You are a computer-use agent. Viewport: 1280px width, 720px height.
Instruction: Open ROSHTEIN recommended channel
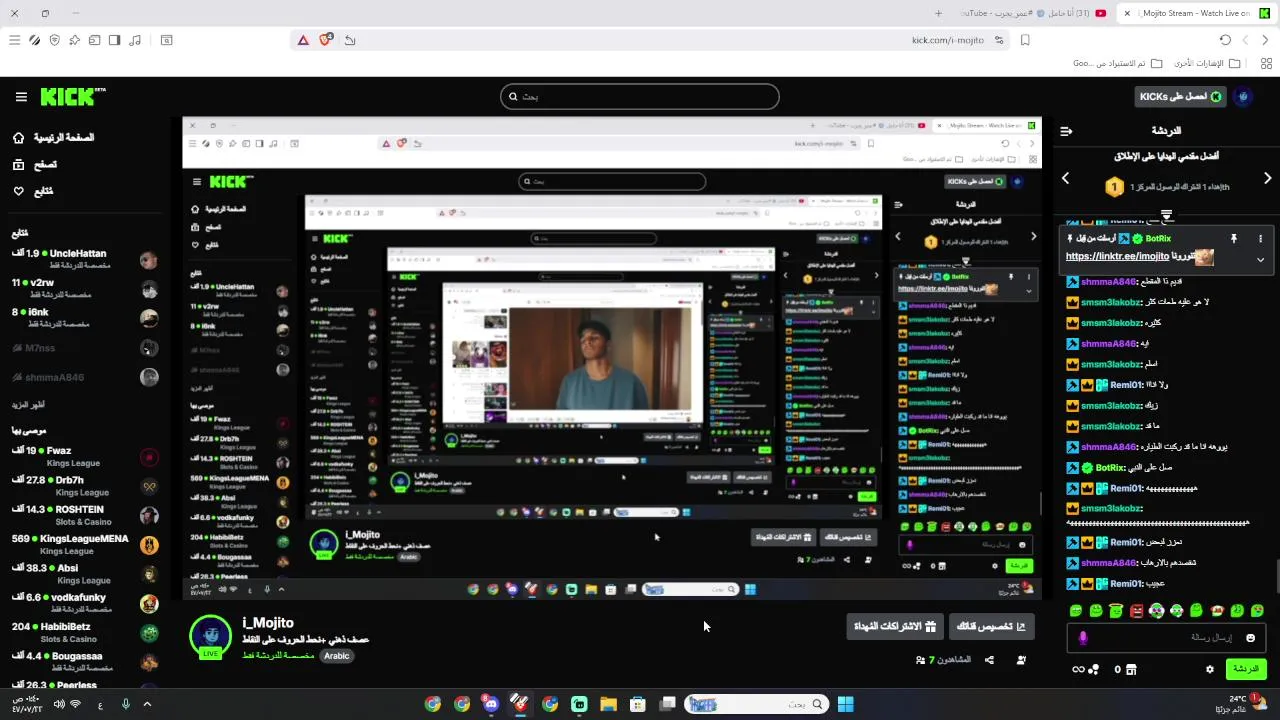(x=84, y=515)
